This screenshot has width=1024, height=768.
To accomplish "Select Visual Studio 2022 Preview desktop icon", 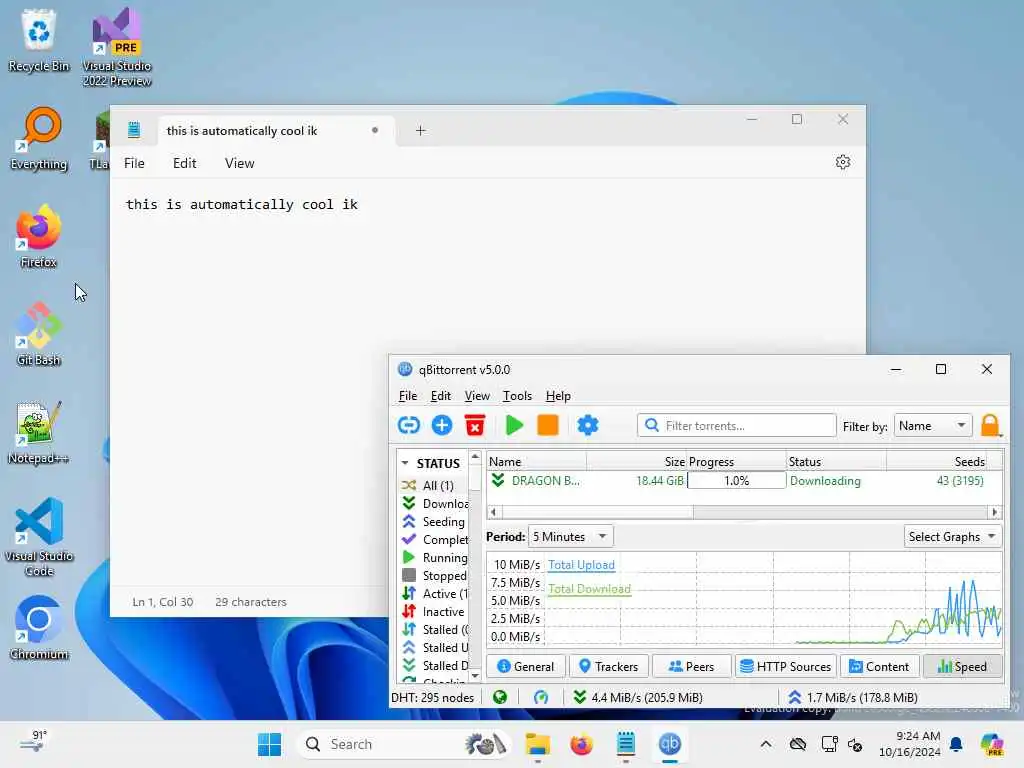I will pos(117,47).
